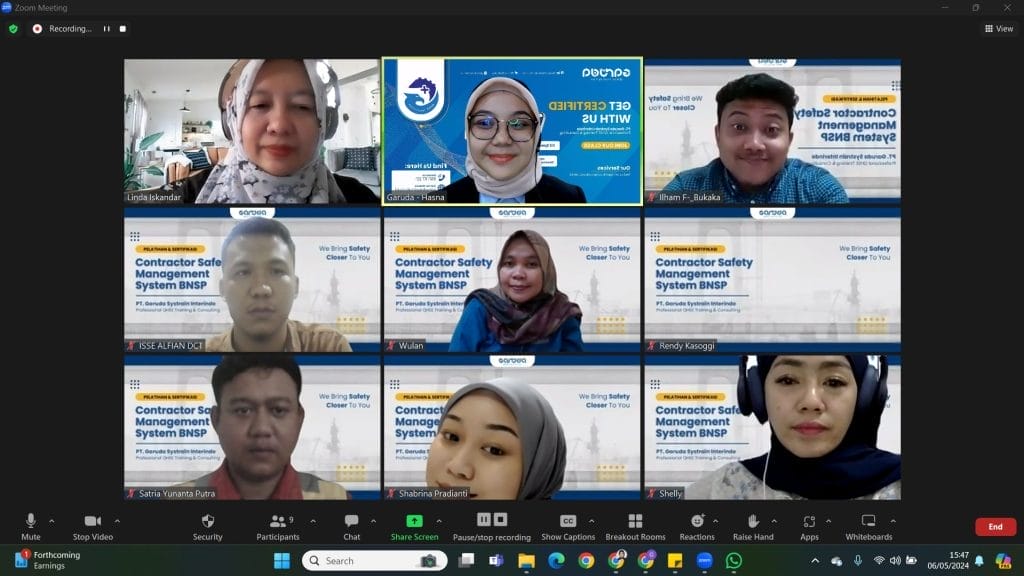Expand audio options arrow beside Mute
Image resolution: width=1024 pixels, height=576 pixels.
(52, 521)
